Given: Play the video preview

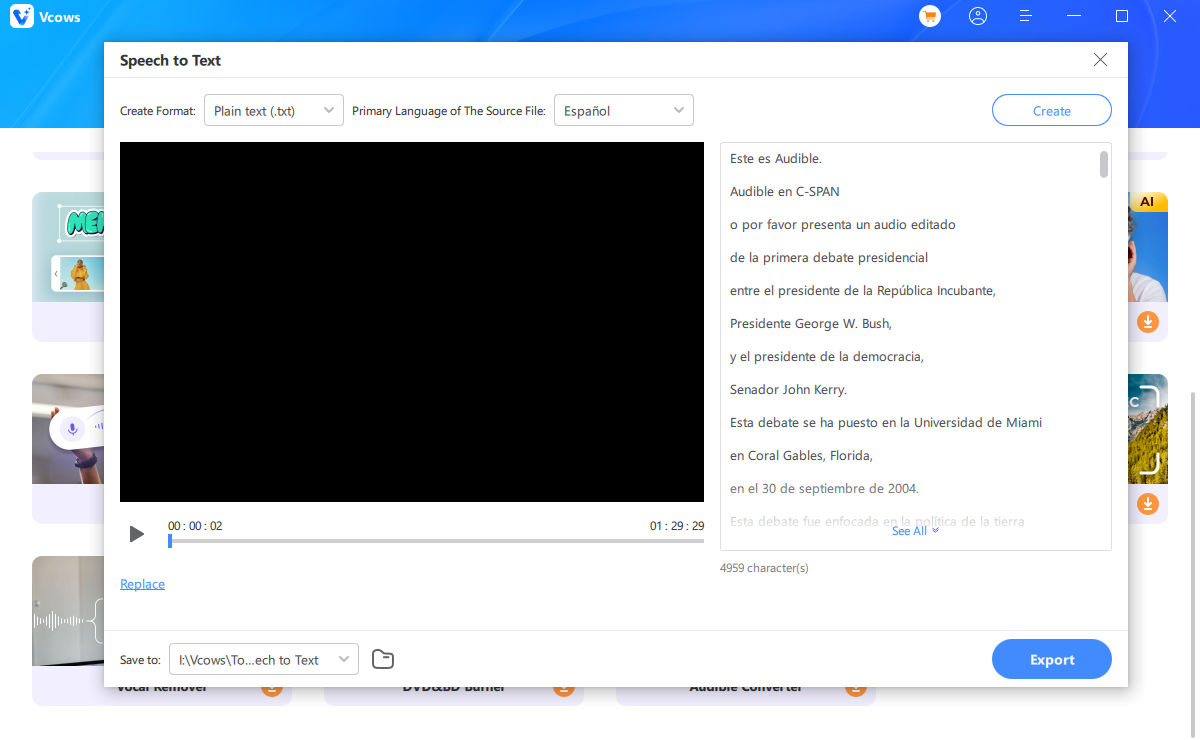Looking at the screenshot, I should [137, 534].
